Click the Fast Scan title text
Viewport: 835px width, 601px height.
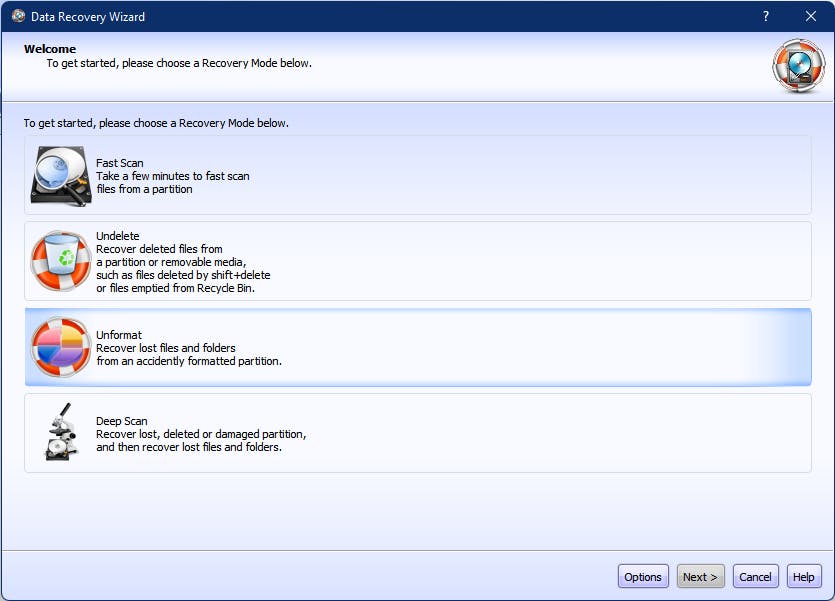pos(120,163)
